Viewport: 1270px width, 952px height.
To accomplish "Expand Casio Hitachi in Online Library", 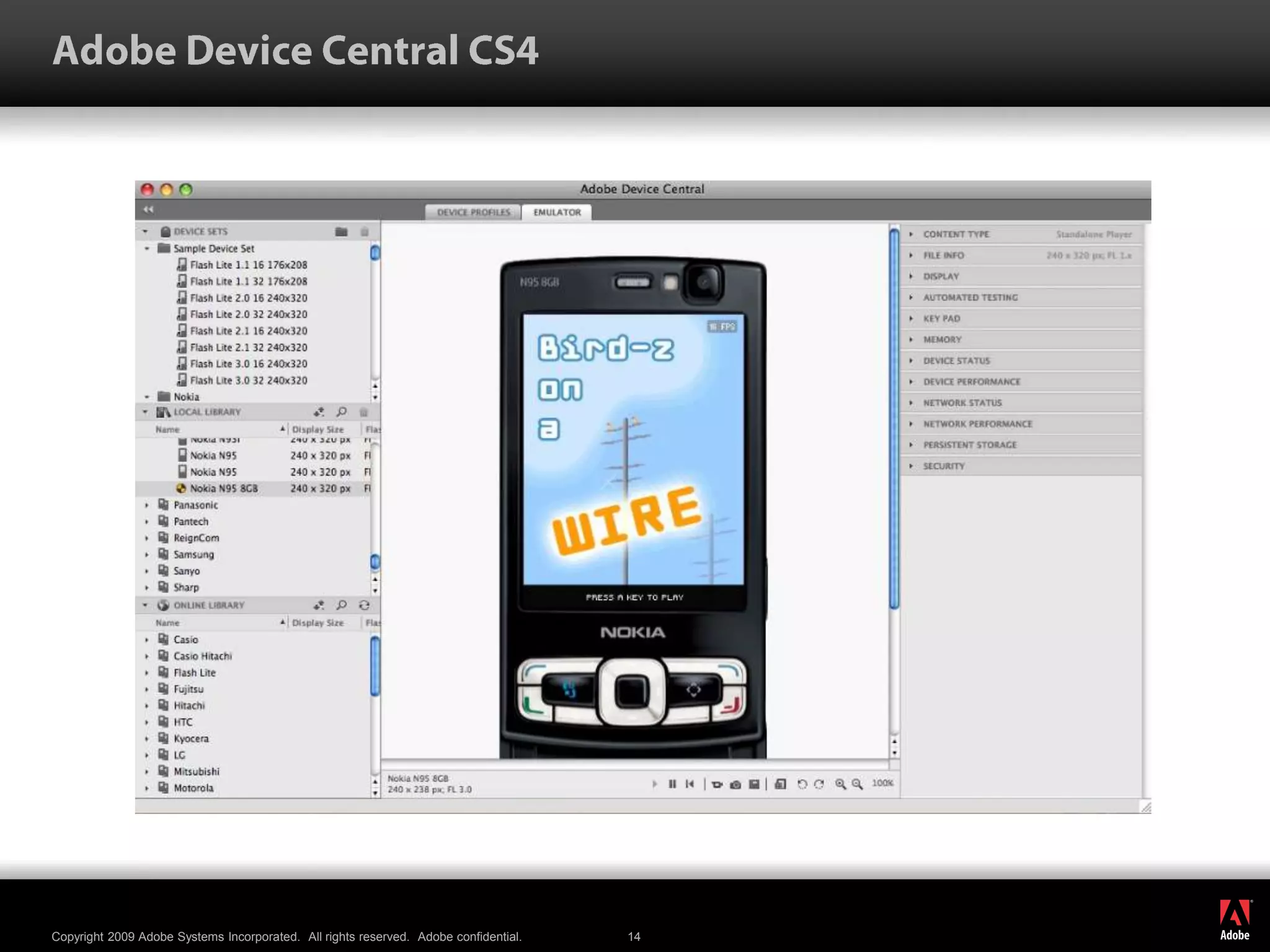I will (147, 656).
